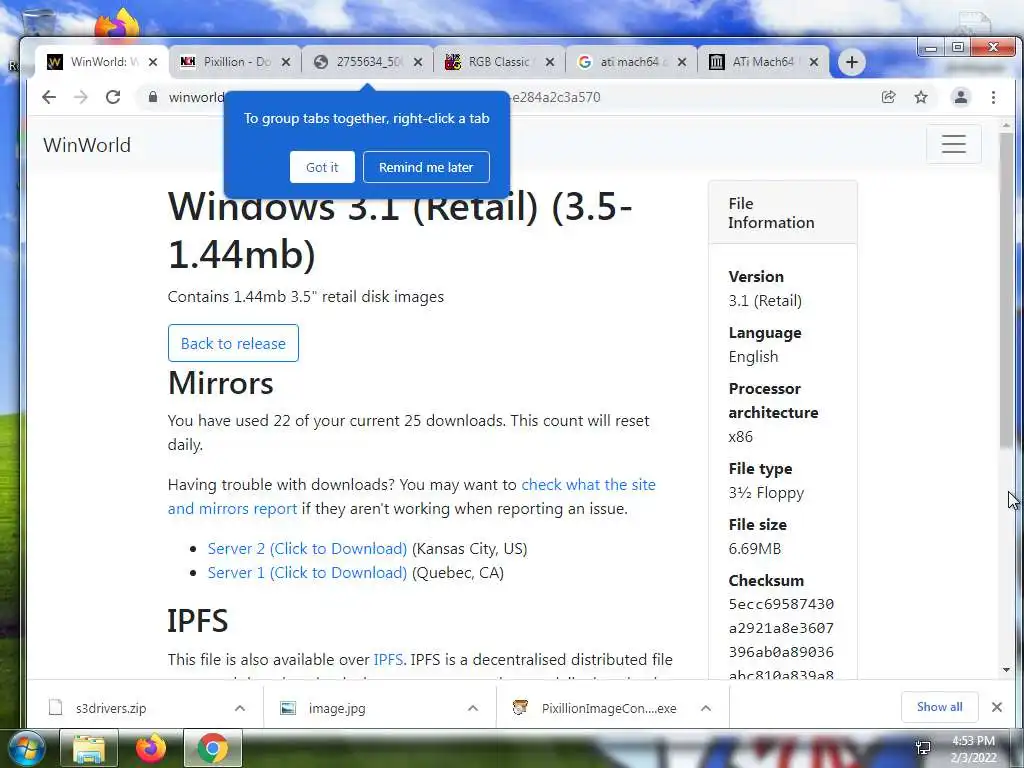
Task: Click the first Checksum line 5ecc69587430
Action: tap(781, 604)
